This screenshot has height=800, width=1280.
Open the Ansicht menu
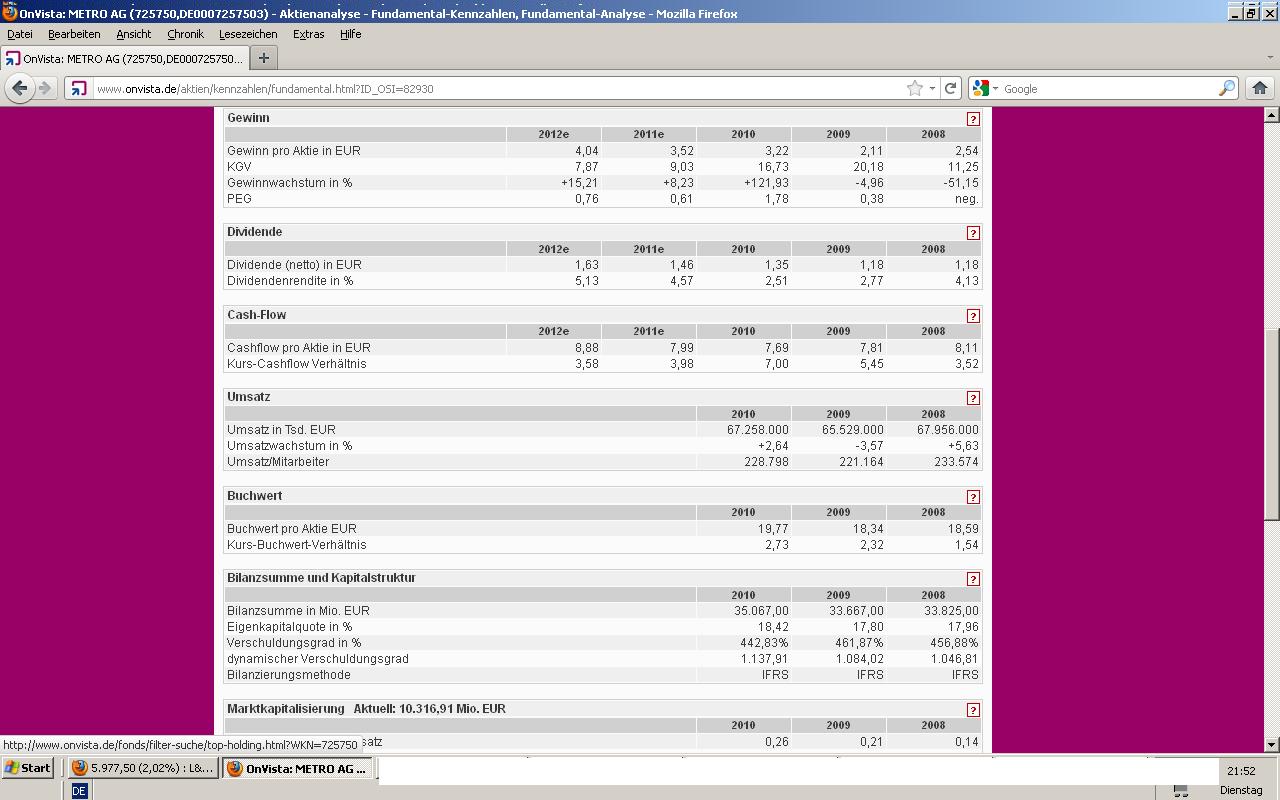pos(133,34)
